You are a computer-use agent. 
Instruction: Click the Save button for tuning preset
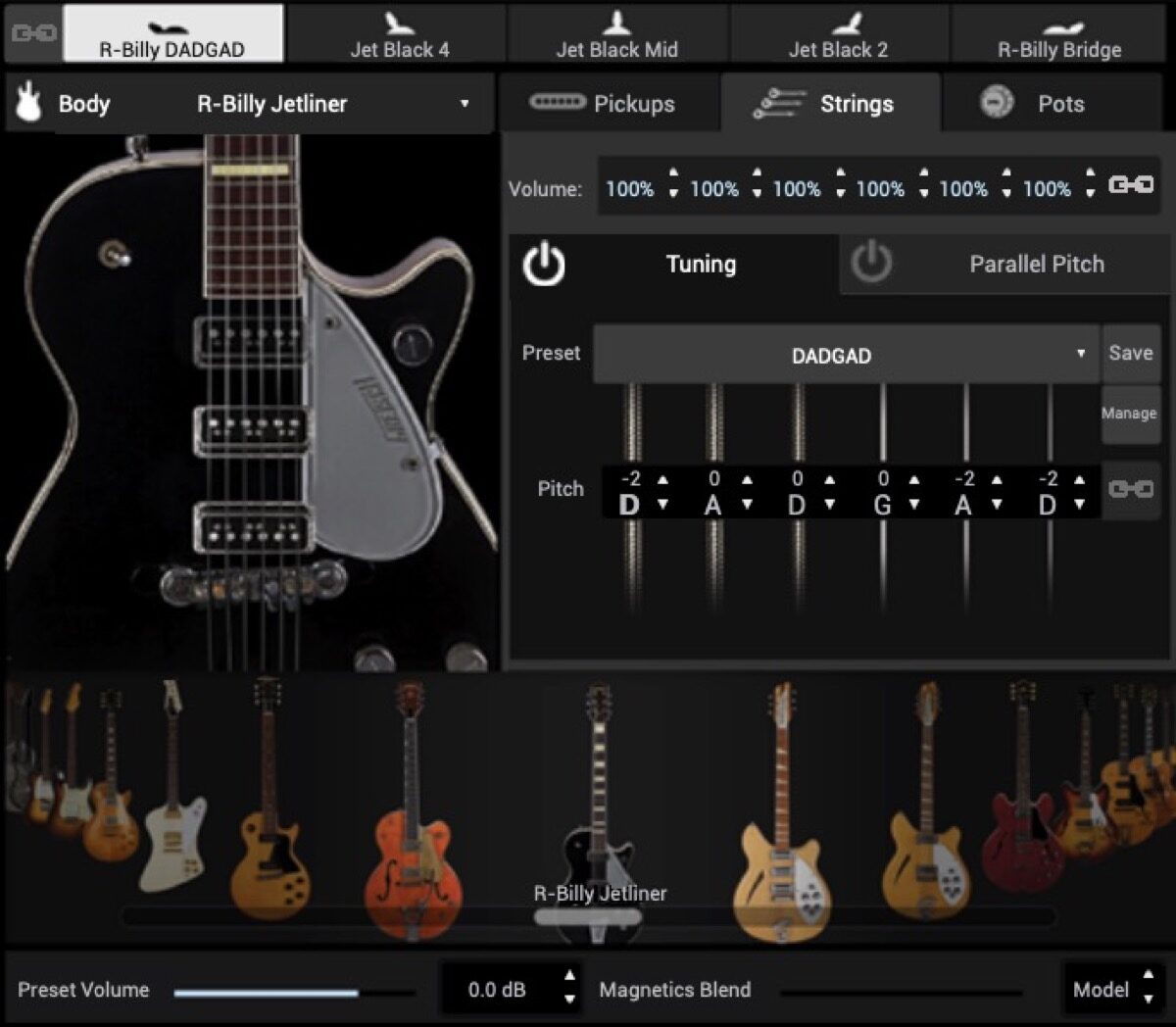pyautogui.click(x=1130, y=353)
